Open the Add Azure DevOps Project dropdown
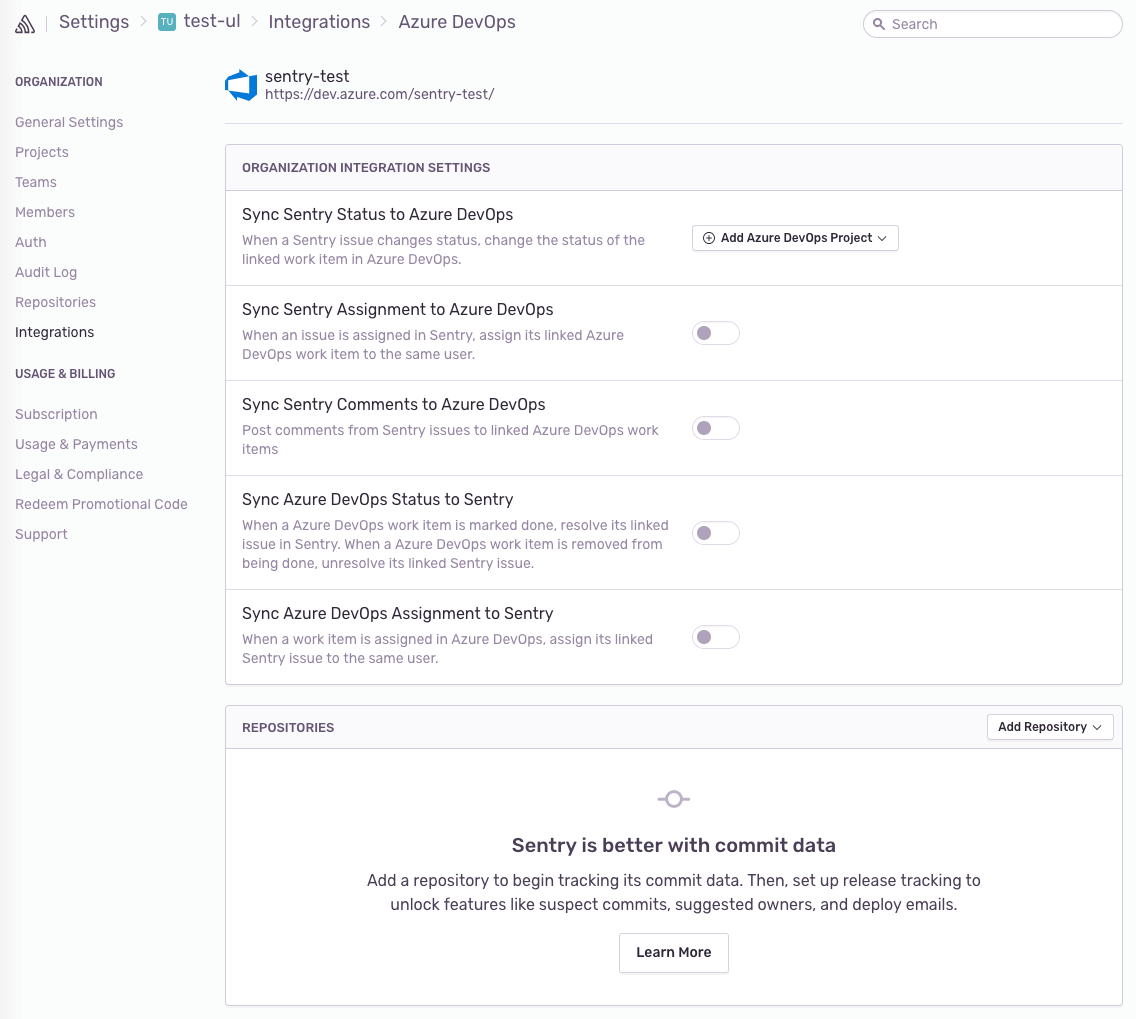The width and height of the screenshot is (1136, 1019). (x=795, y=237)
